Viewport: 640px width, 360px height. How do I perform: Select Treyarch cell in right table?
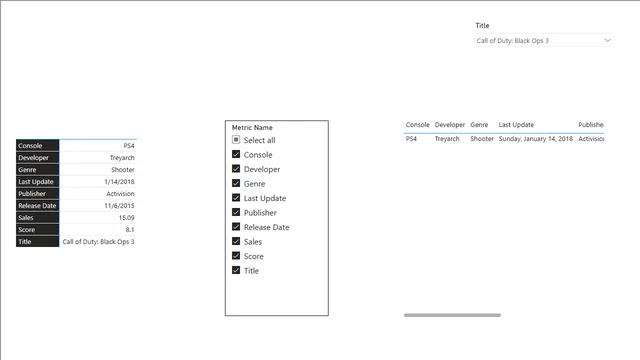click(x=447, y=139)
